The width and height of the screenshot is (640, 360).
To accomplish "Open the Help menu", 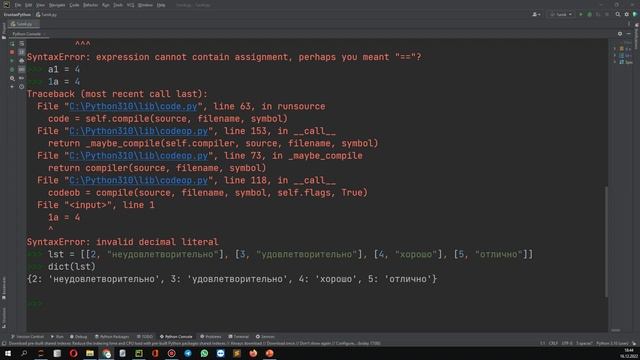I will pyautogui.click(x=161, y=5).
